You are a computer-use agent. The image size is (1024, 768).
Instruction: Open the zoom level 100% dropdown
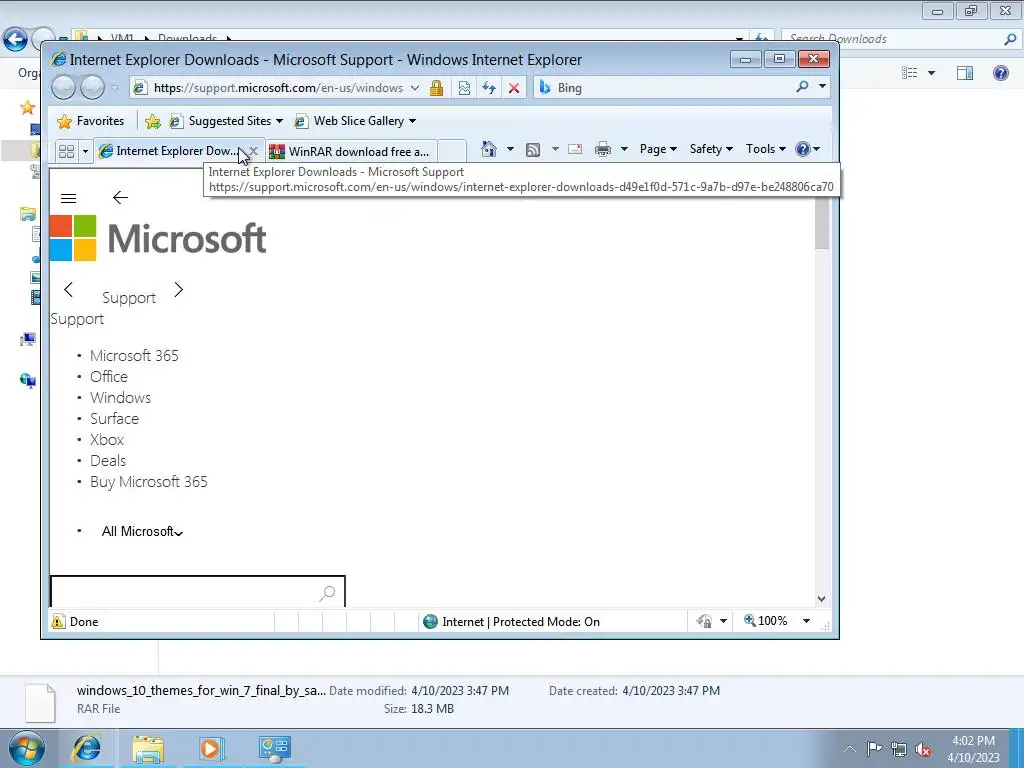coord(807,621)
